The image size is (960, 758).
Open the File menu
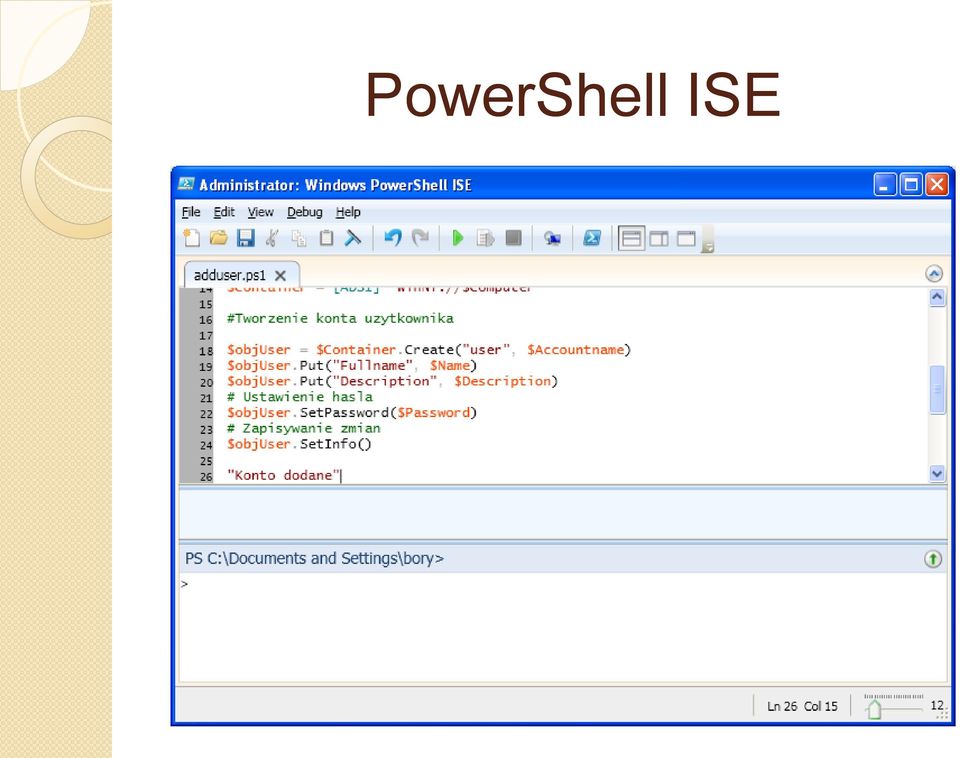(191, 212)
